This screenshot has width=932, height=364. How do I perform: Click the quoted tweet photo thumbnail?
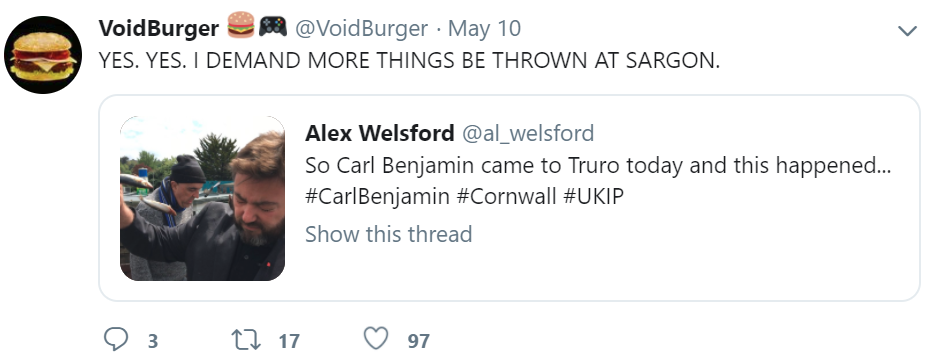tap(202, 198)
